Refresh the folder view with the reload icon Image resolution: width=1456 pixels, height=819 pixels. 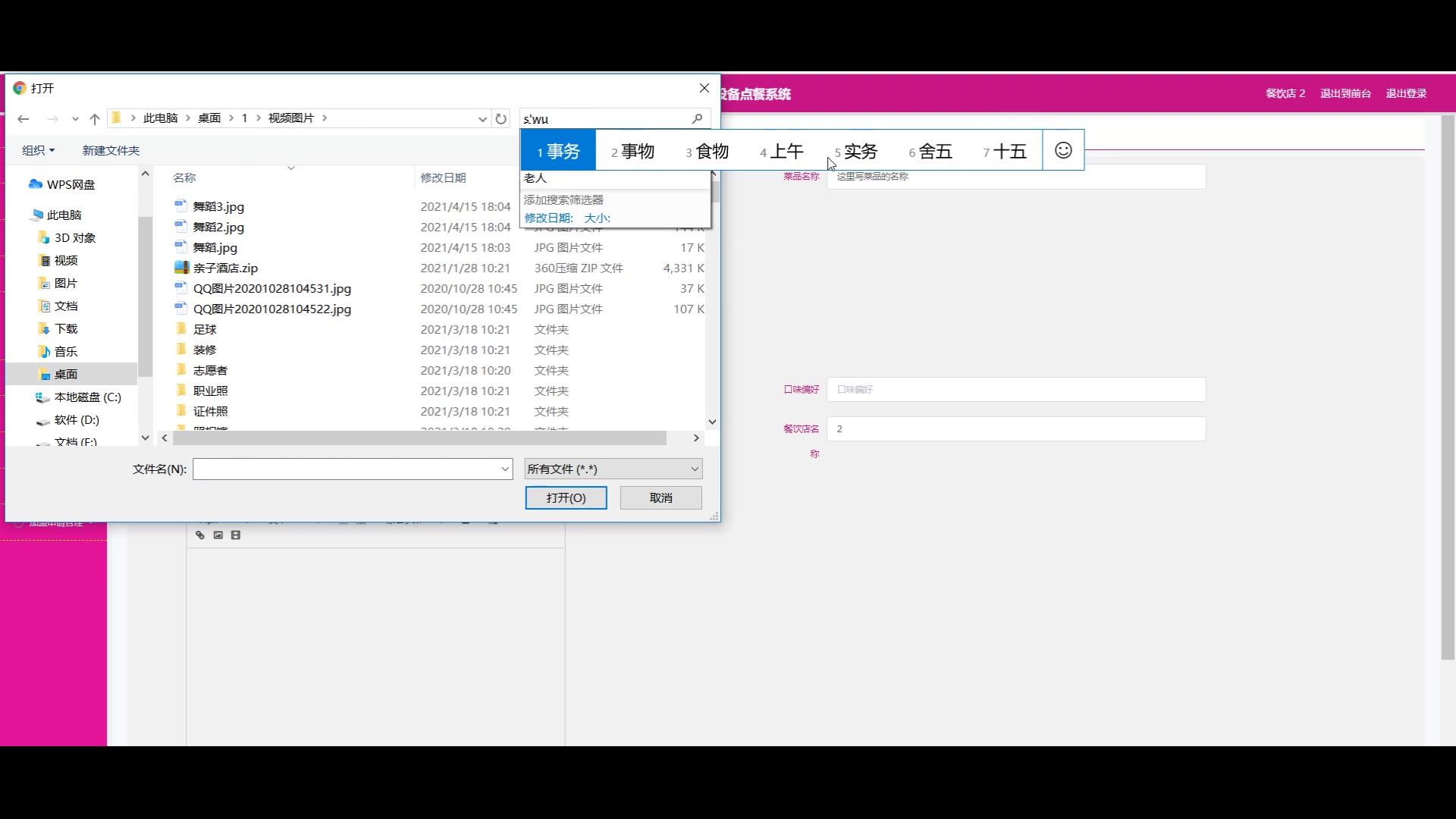pos(500,119)
